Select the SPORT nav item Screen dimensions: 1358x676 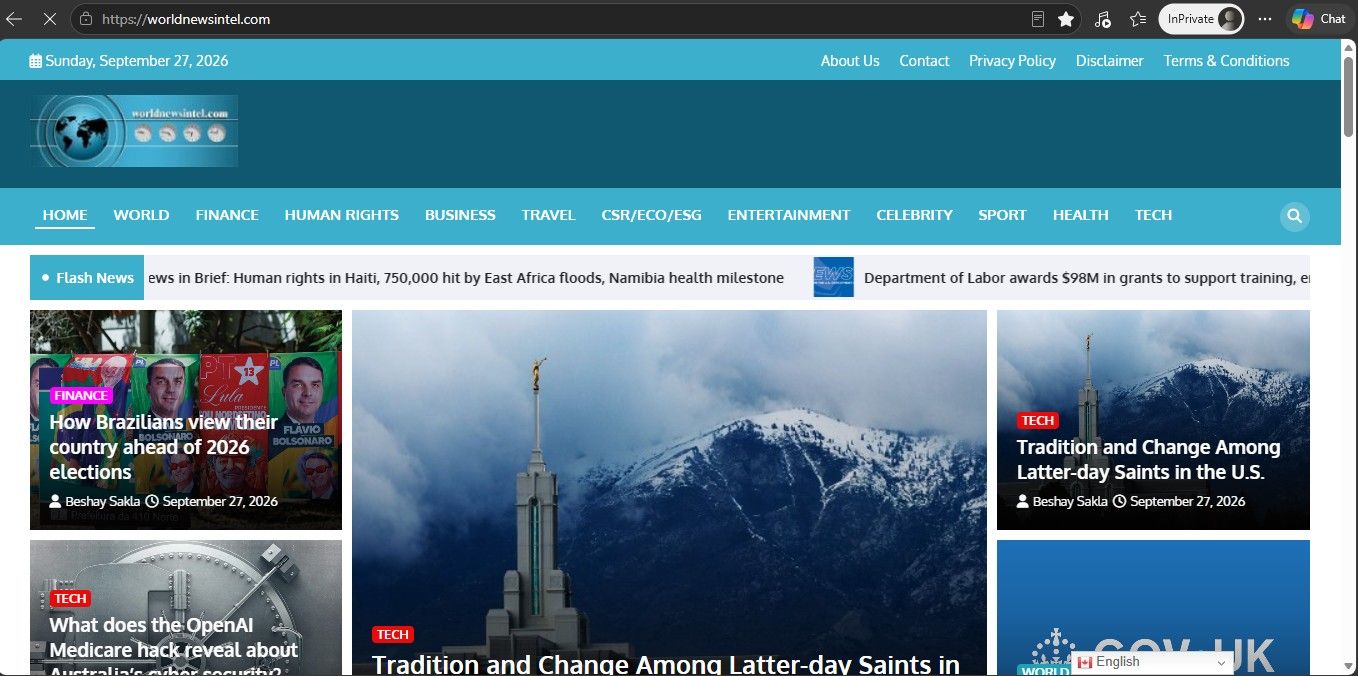pyautogui.click(x=1002, y=215)
